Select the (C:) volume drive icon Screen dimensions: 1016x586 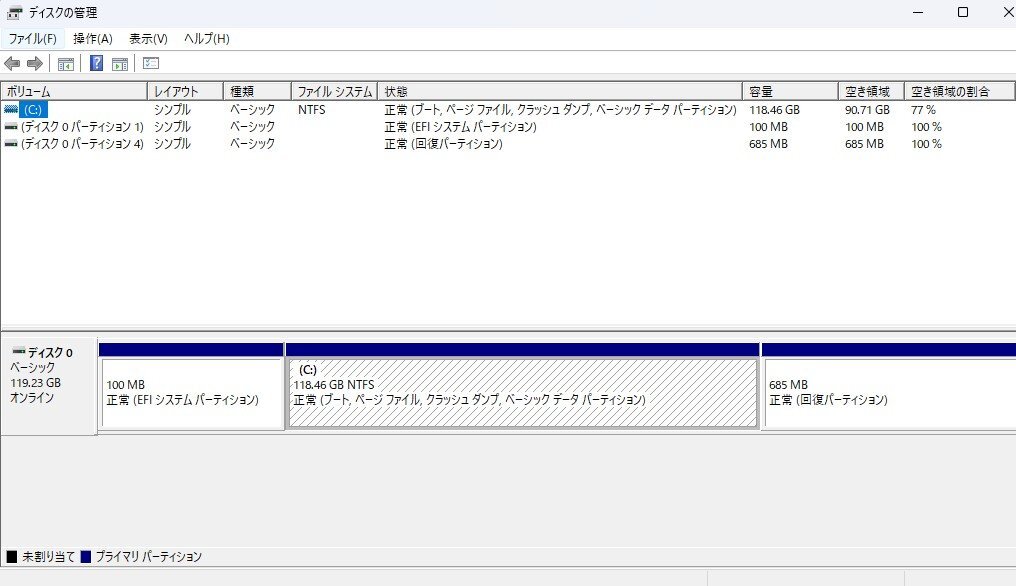11,110
